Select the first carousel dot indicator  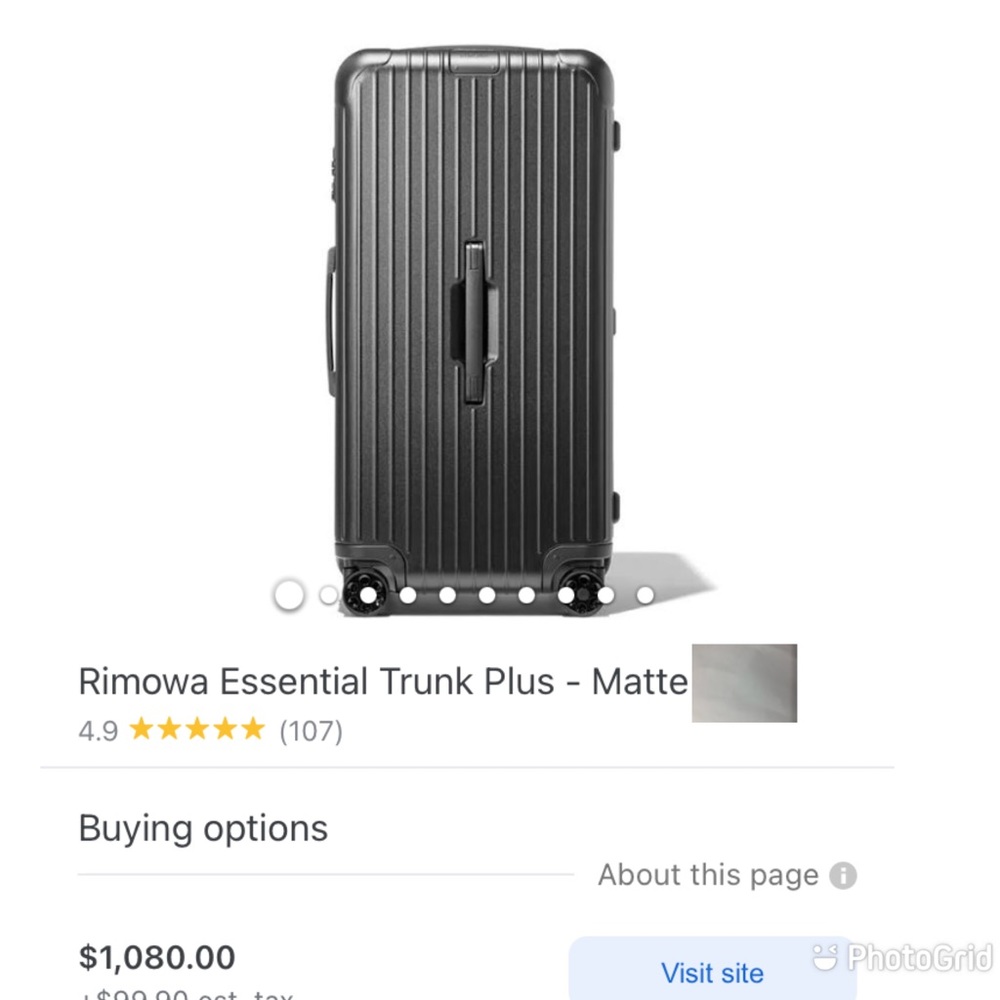click(x=290, y=593)
